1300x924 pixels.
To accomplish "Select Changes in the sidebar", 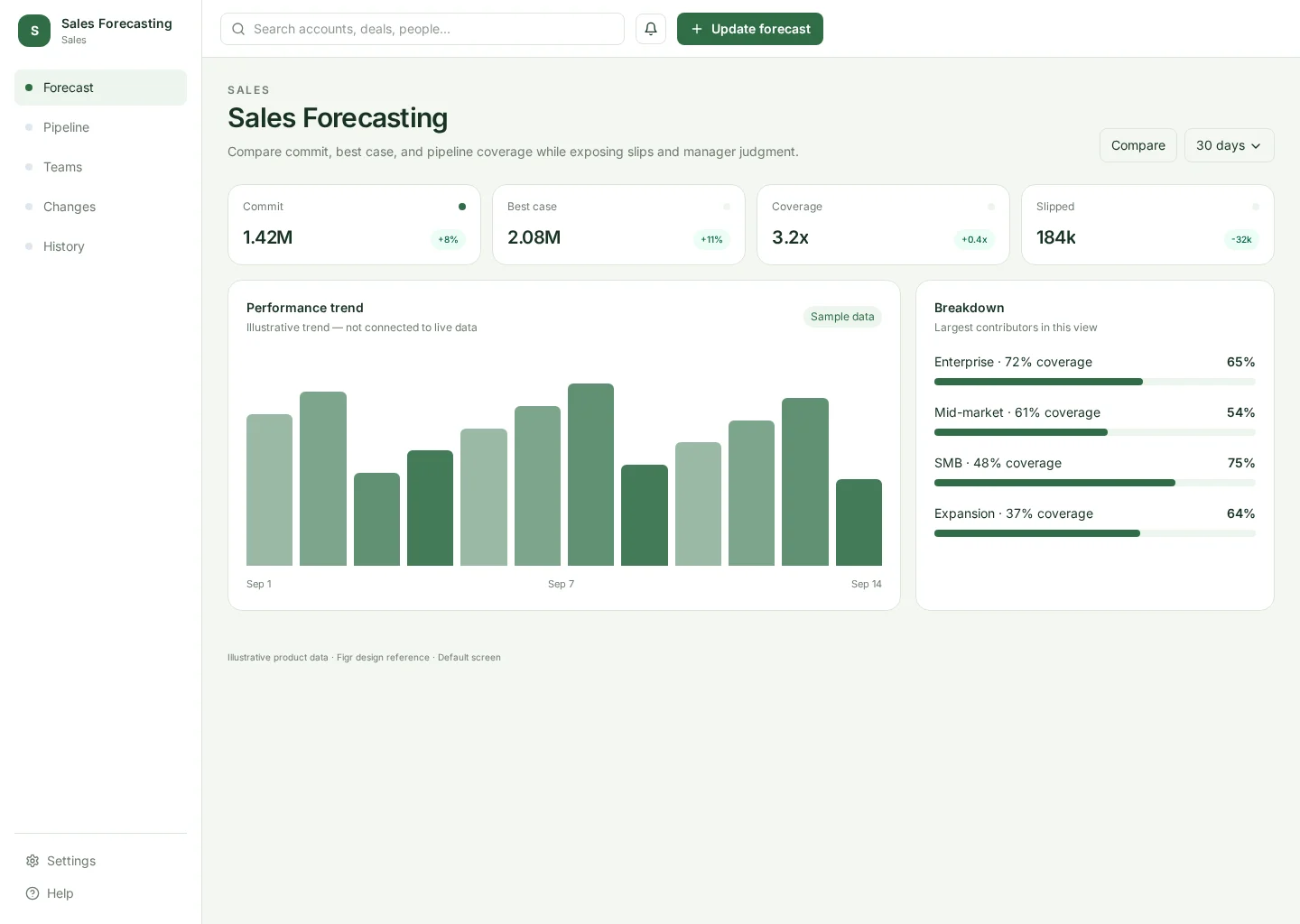I will [x=100, y=207].
